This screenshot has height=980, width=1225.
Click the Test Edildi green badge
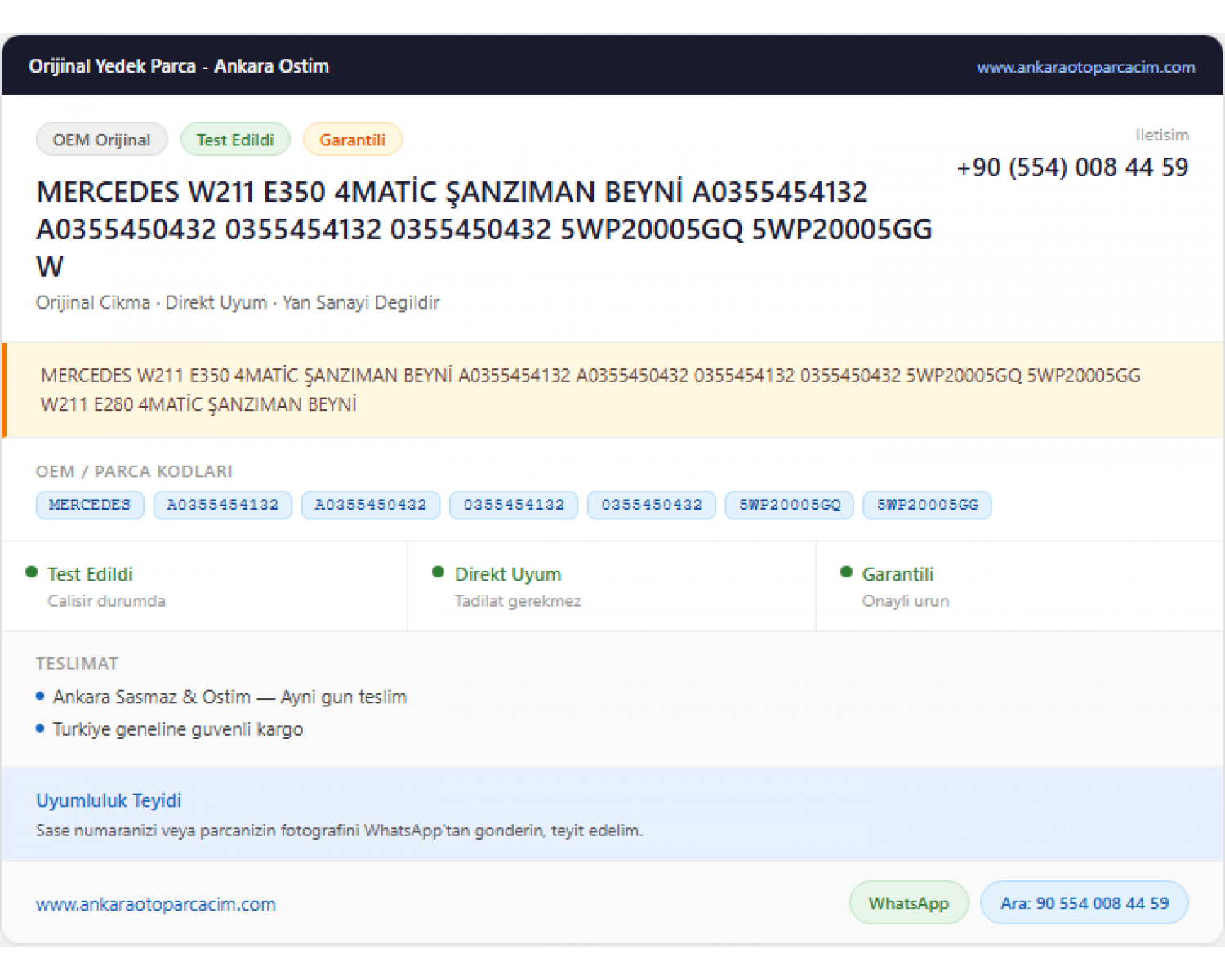coord(235,140)
